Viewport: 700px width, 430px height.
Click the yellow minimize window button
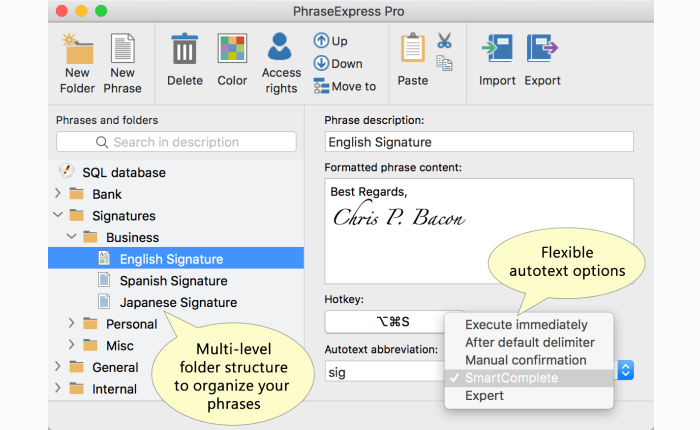[81, 11]
